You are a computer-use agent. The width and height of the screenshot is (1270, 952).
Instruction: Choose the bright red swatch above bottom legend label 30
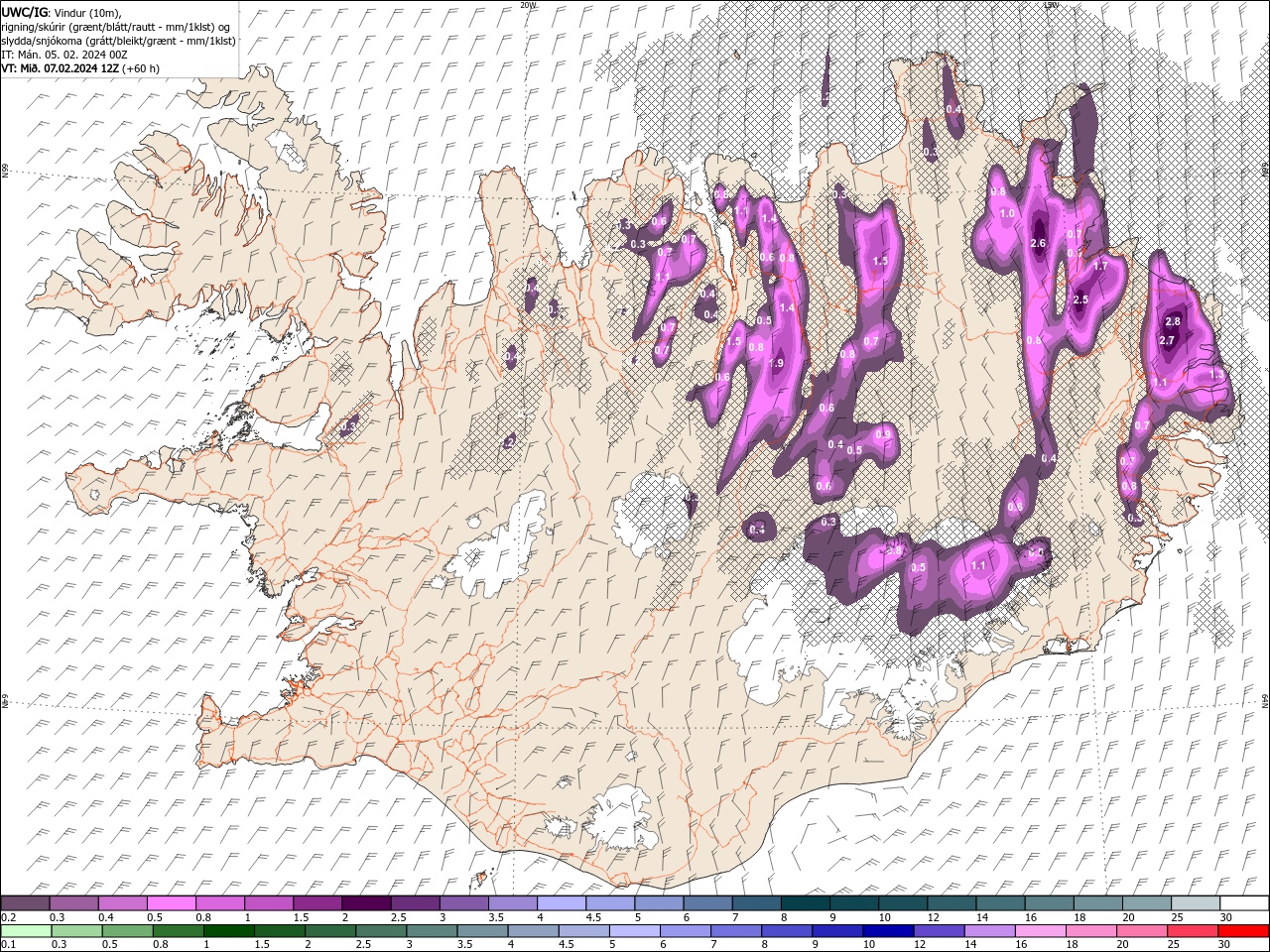coord(1243,931)
